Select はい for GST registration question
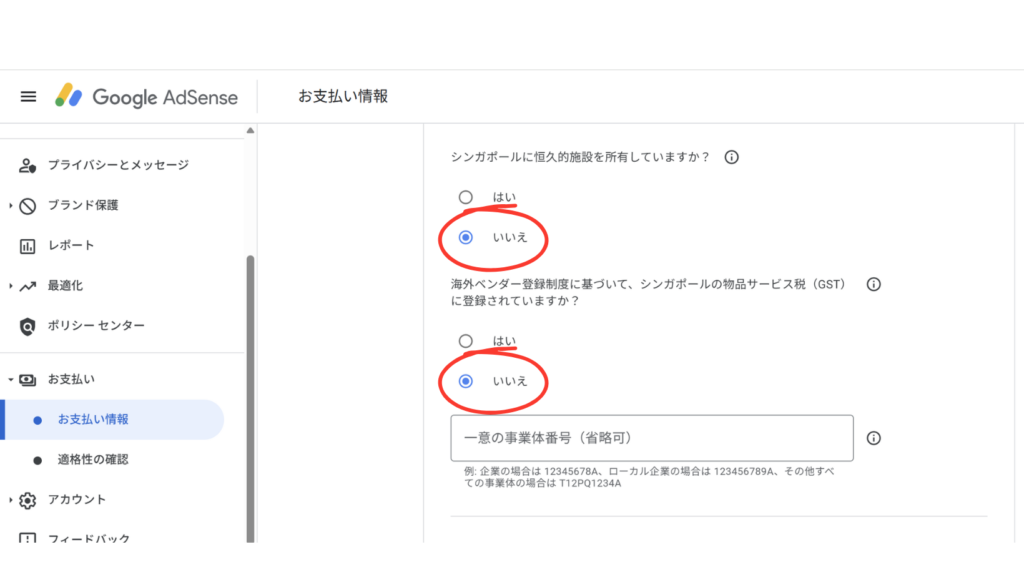The width and height of the screenshot is (1024, 577). 466,341
